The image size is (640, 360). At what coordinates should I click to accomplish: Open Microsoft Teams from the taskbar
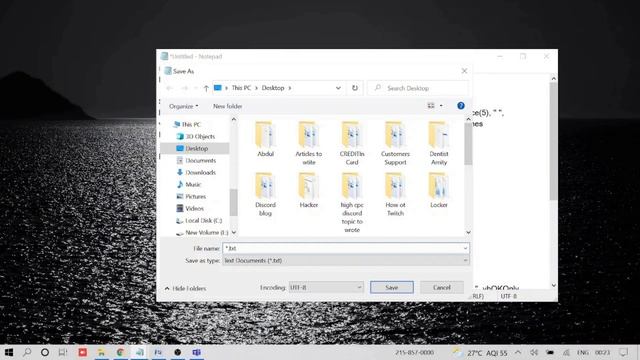coord(196,352)
